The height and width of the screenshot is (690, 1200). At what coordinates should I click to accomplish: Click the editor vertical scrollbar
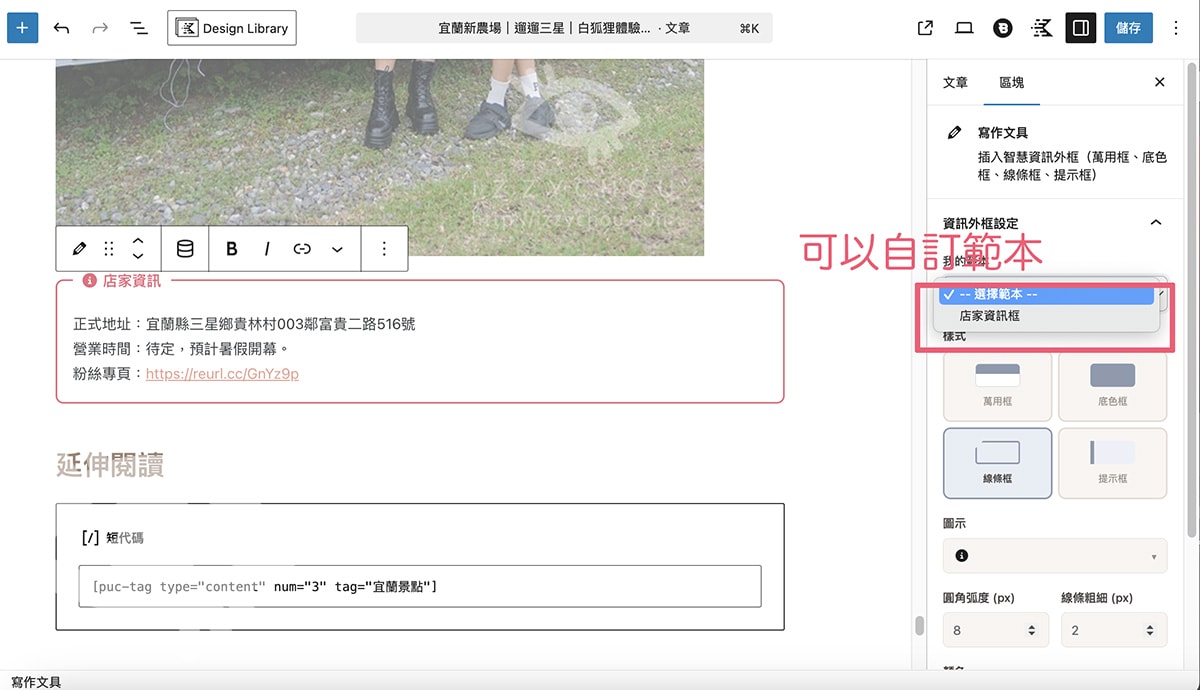point(919,626)
